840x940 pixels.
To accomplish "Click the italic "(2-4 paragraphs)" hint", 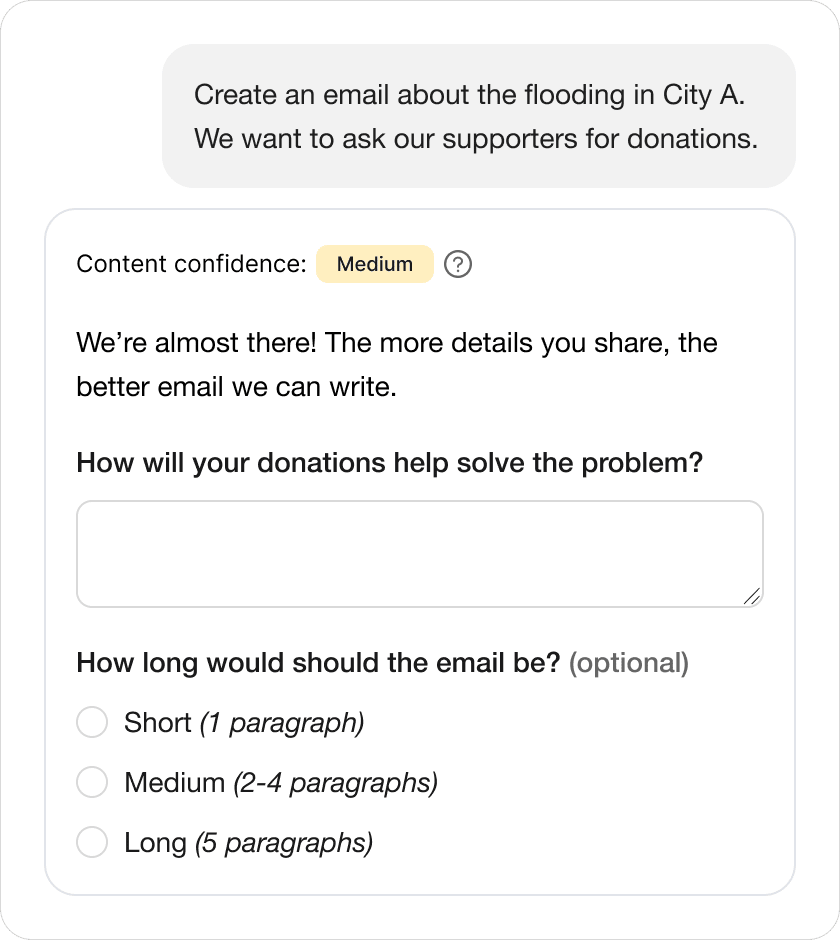I will (335, 782).
